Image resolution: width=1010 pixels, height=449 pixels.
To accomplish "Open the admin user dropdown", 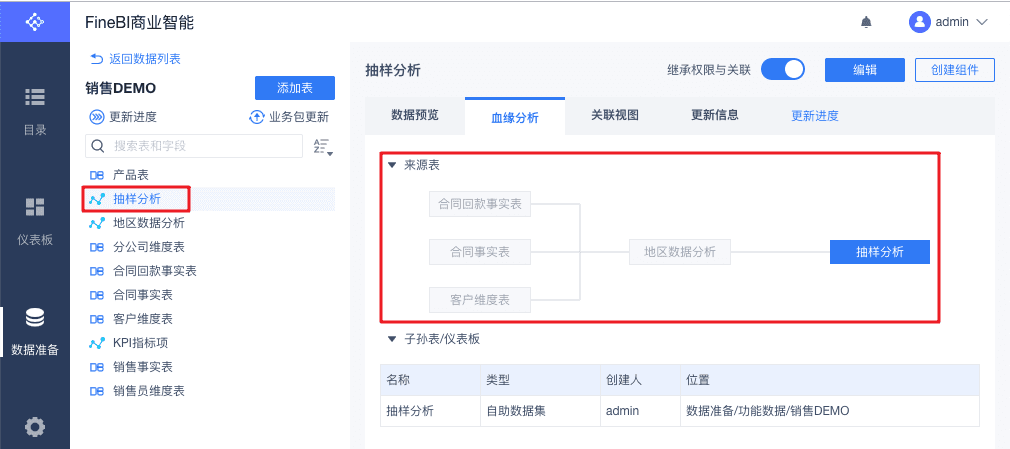I will pos(948,22).
